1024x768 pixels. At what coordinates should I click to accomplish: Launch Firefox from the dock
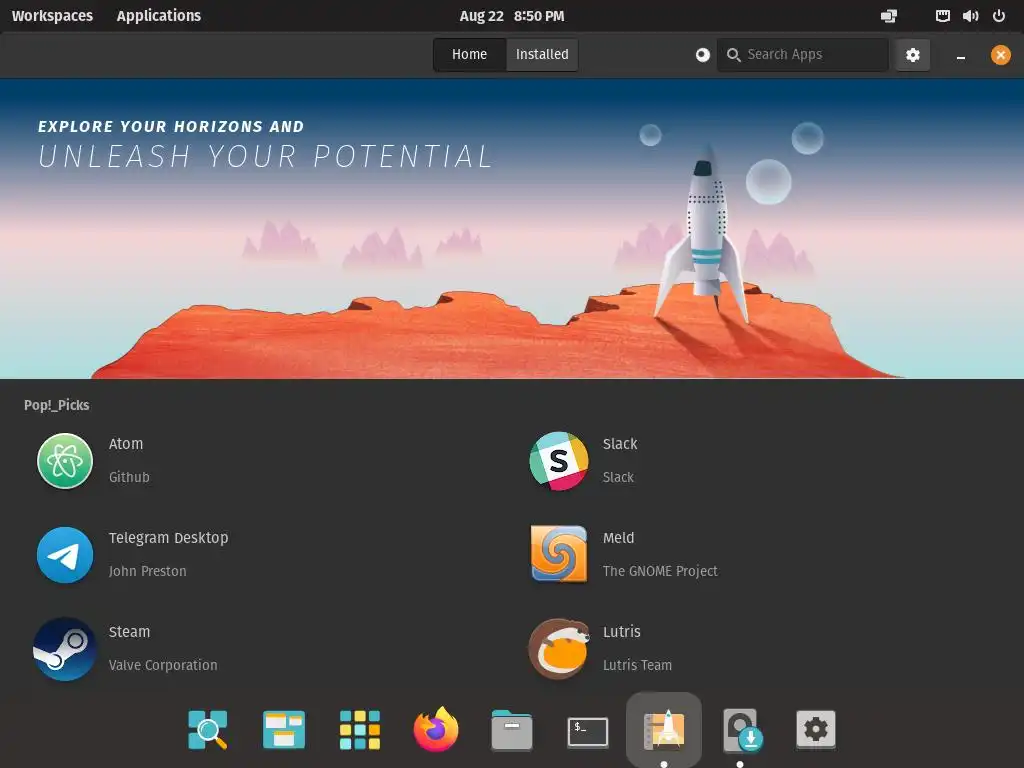[x=436, y=729]
